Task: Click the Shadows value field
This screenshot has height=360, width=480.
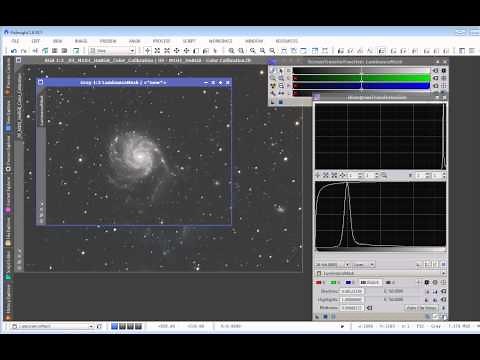Action: (x=352, y=291)
